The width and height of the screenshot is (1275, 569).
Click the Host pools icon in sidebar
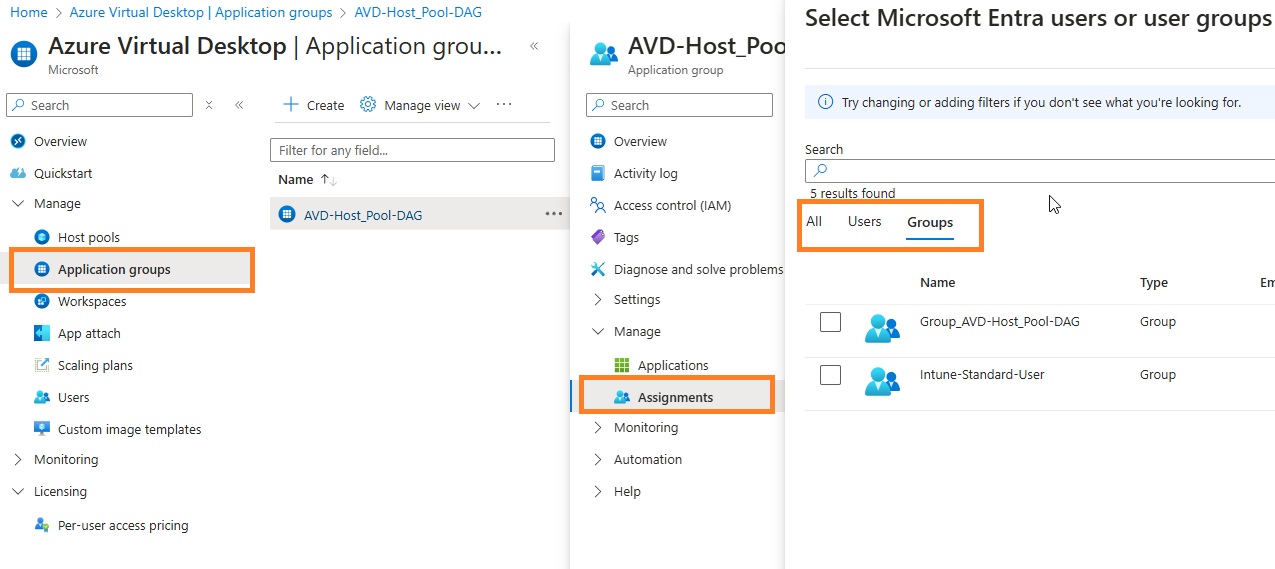pos(42,237)
